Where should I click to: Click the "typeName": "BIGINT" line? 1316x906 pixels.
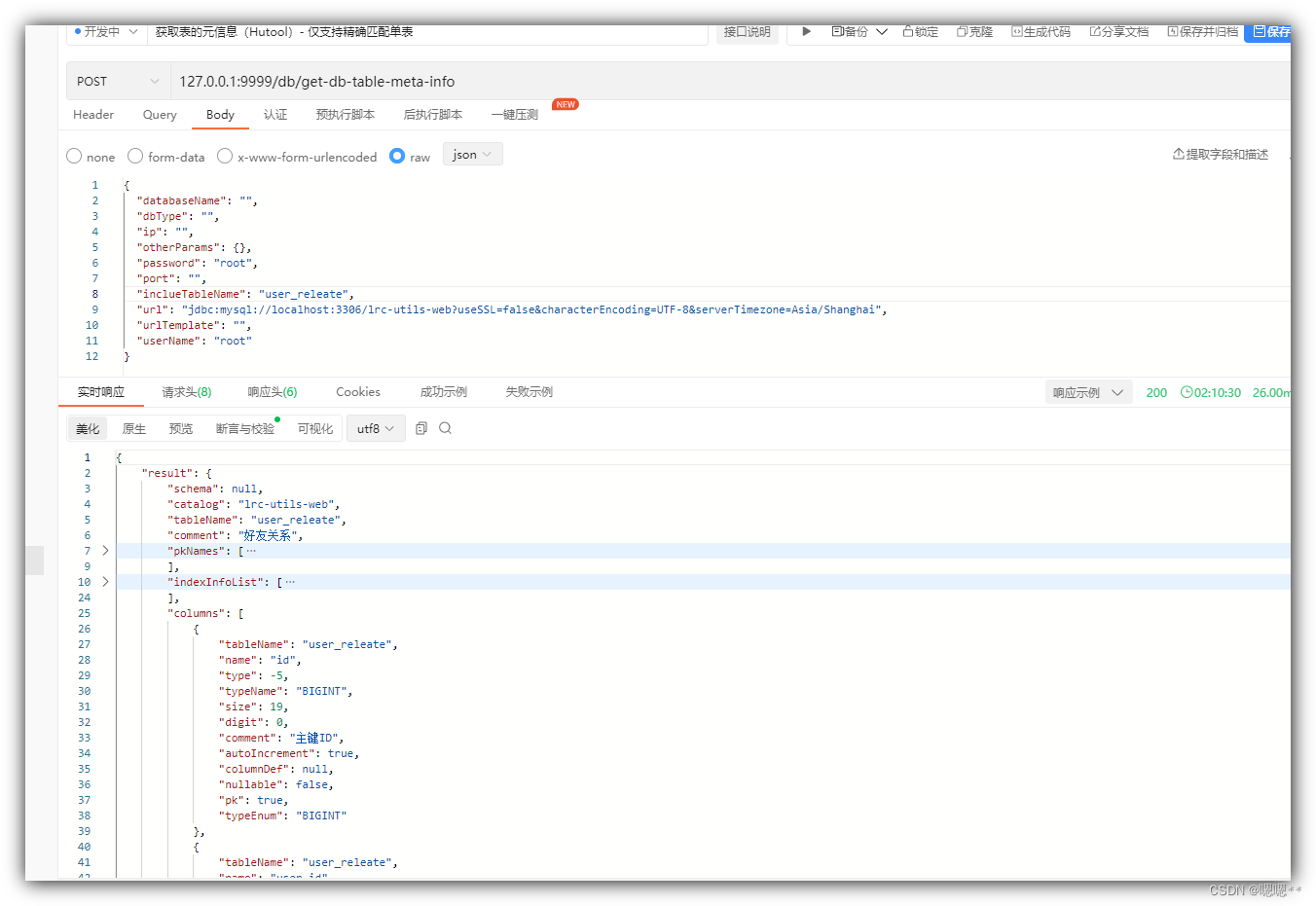tap(285, 691)
